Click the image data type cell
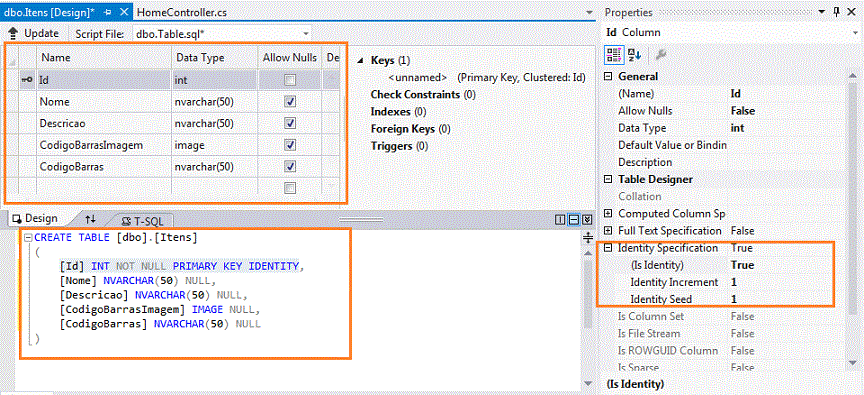 215,145
